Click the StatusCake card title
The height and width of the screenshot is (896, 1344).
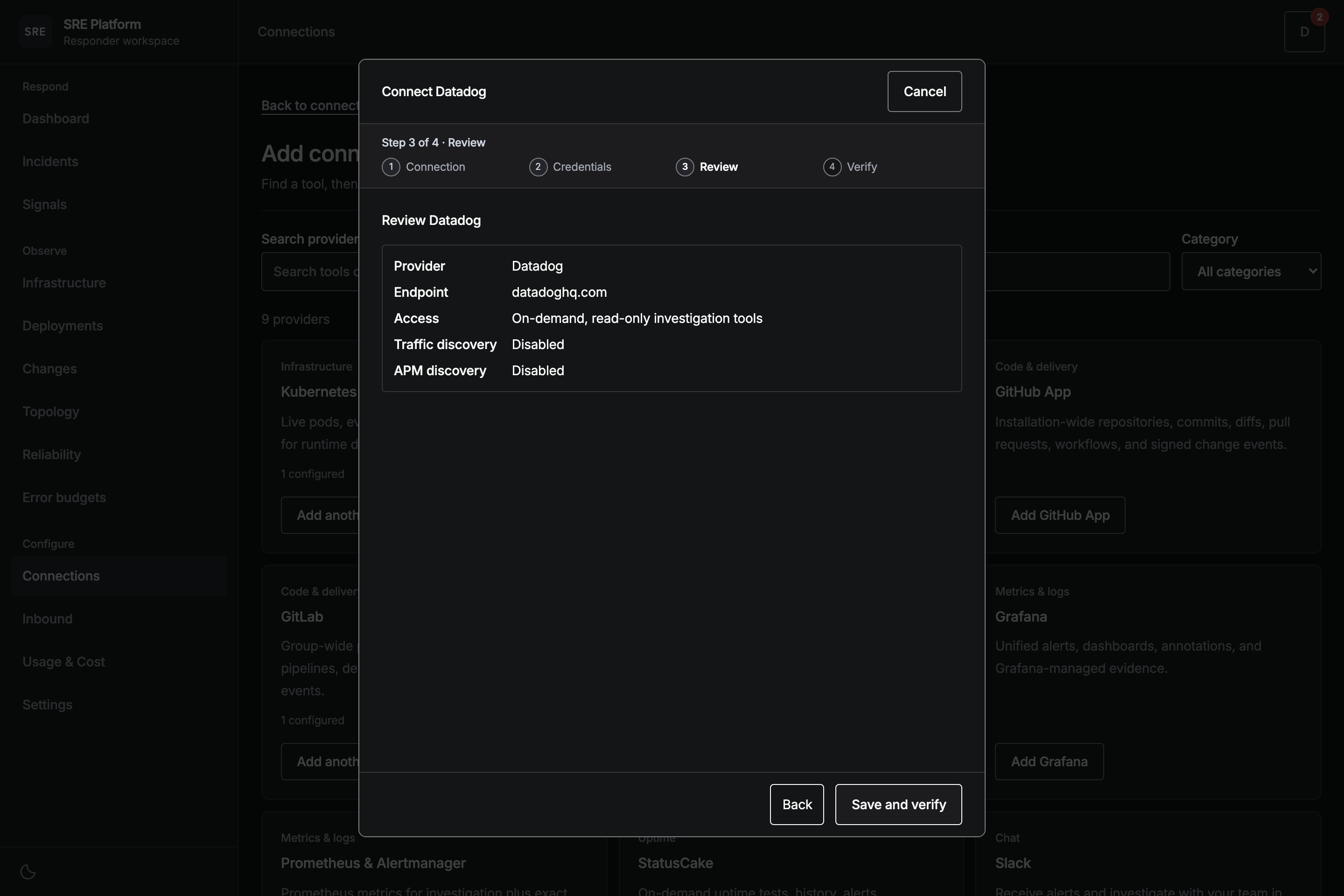[x=675, y=863]
